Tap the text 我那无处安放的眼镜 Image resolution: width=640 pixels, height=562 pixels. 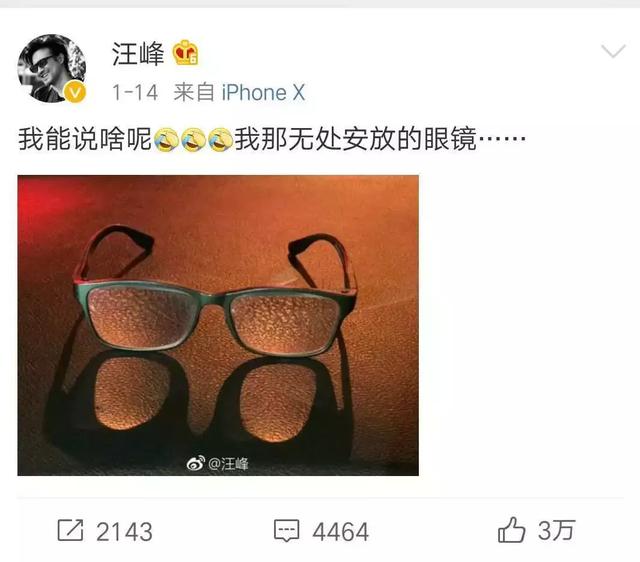point(356,139)
